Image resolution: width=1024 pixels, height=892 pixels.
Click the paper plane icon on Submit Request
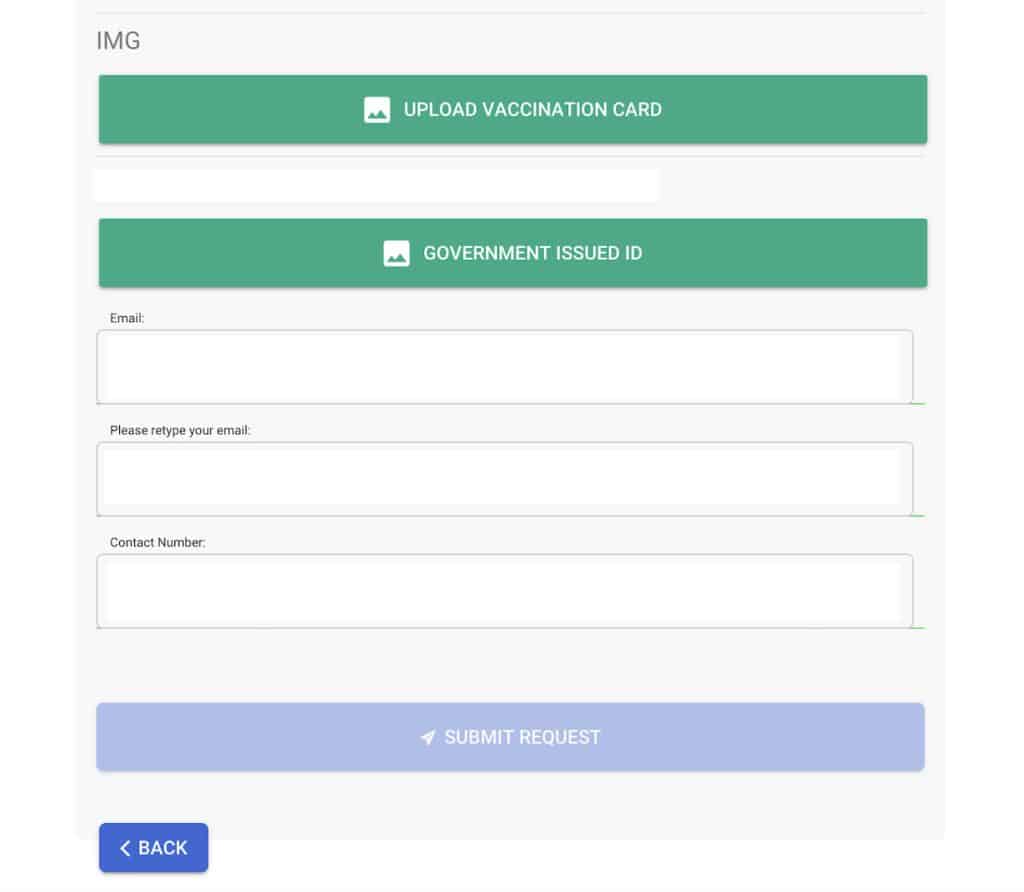[428, 738]
